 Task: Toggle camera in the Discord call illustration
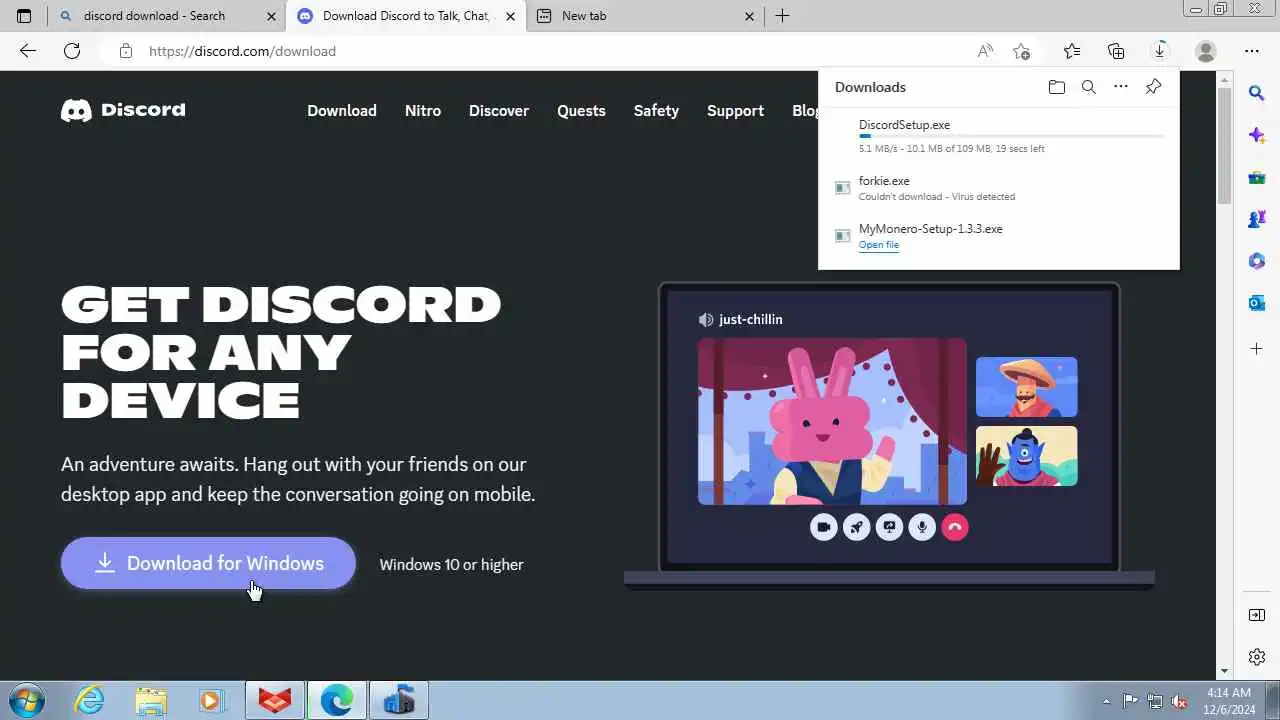click(824, 527)
